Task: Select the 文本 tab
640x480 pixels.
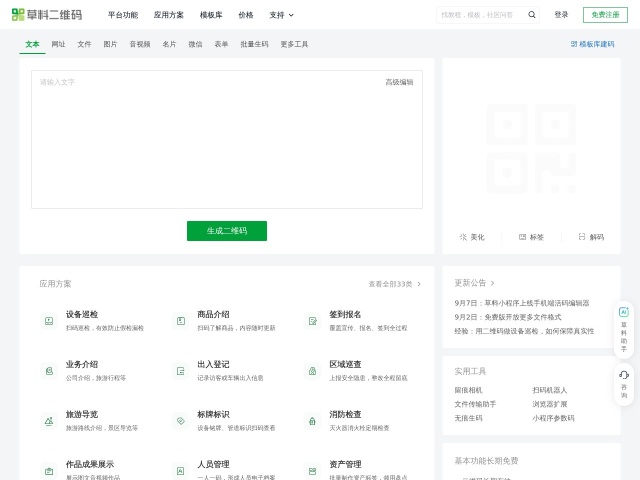Action: pos(32,44)
